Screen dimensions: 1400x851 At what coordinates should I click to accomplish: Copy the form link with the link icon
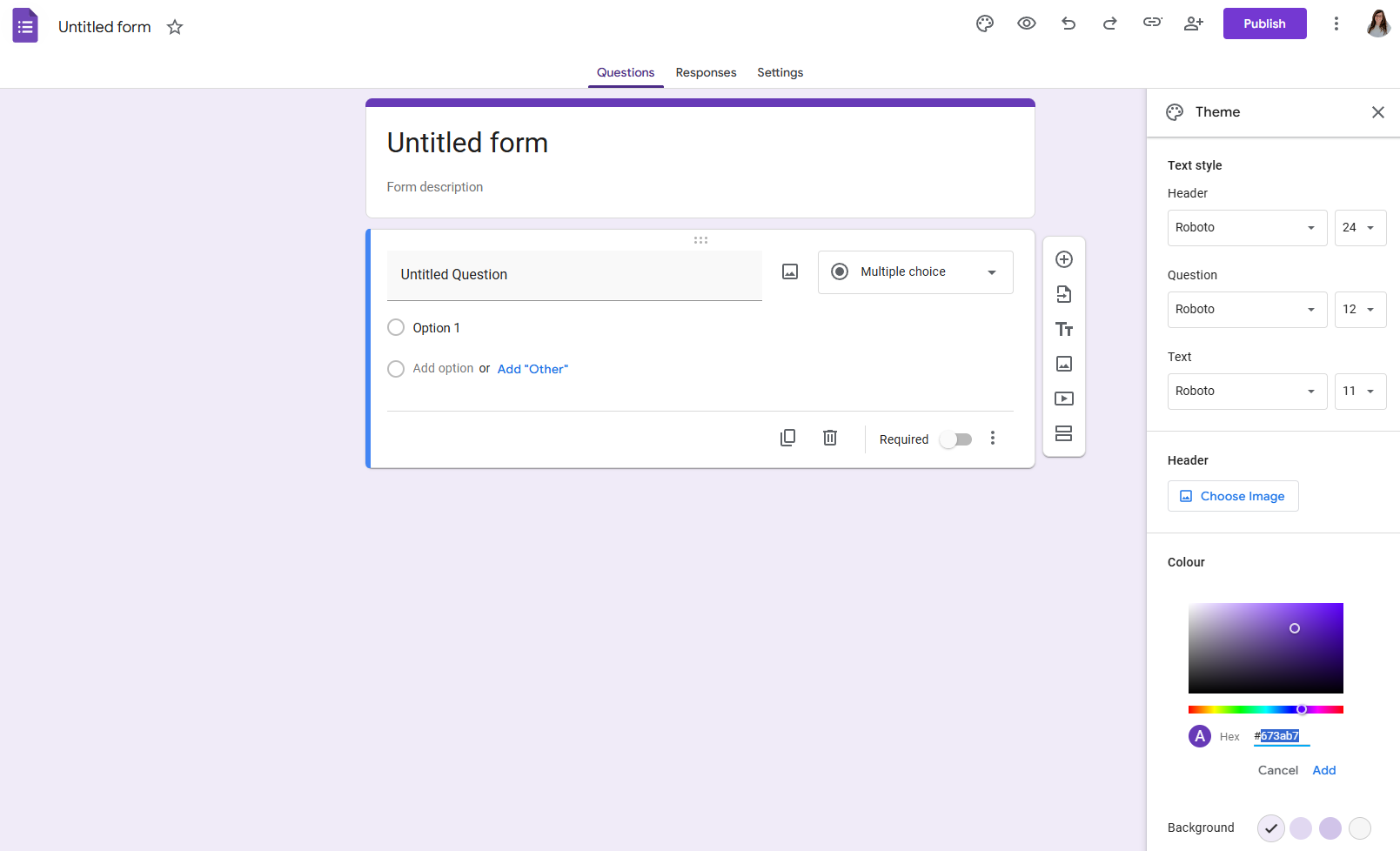1152,23
